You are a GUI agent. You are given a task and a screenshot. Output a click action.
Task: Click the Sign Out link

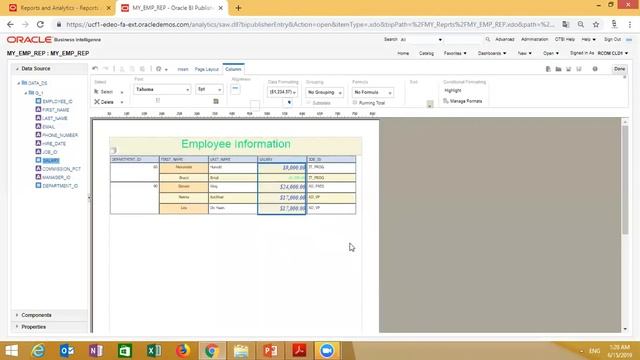point(612,40)
